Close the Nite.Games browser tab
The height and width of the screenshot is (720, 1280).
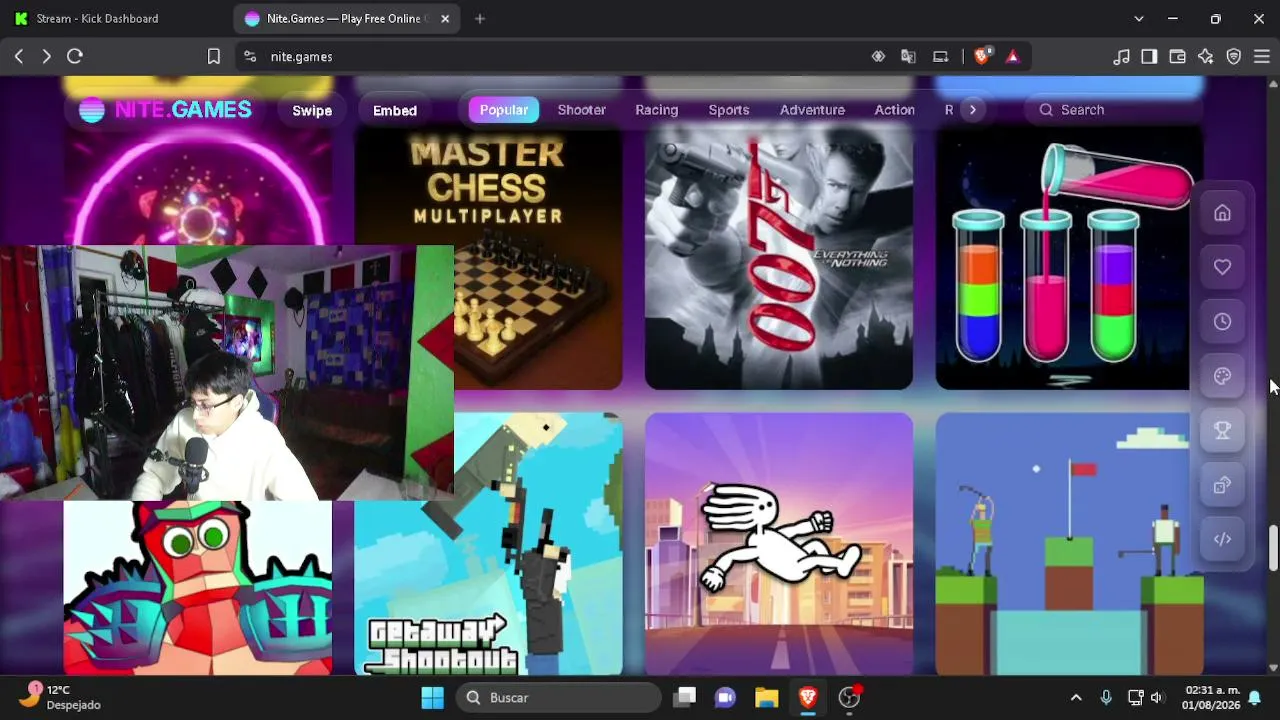coord(445,19)
